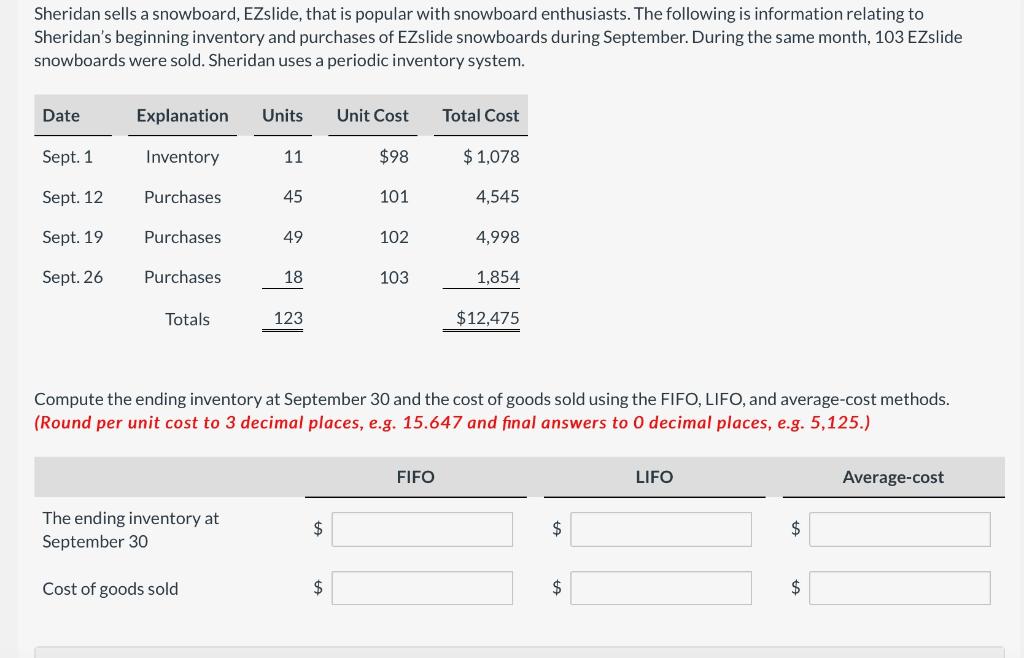
Task: Click the $12,475 total cost value
Action: [x=488, y=318]
